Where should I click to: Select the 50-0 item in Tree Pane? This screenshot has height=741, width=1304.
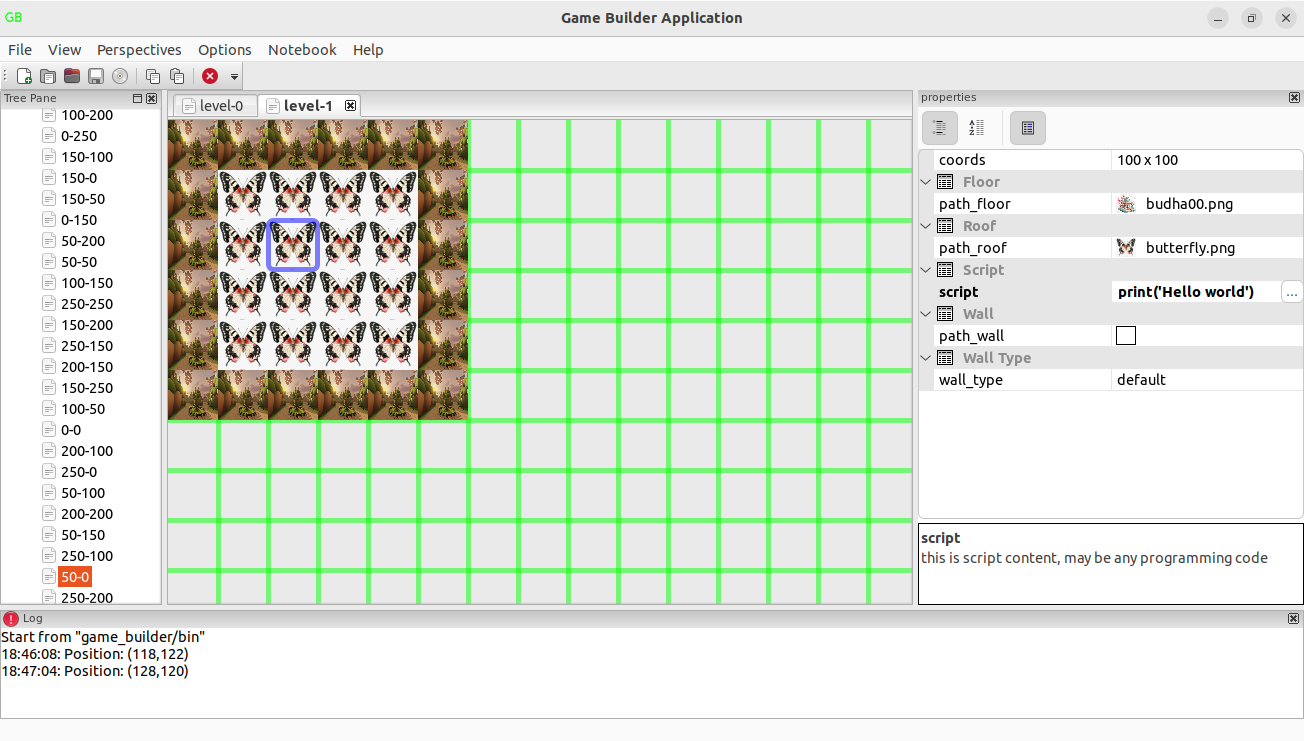tap(75, 577)
